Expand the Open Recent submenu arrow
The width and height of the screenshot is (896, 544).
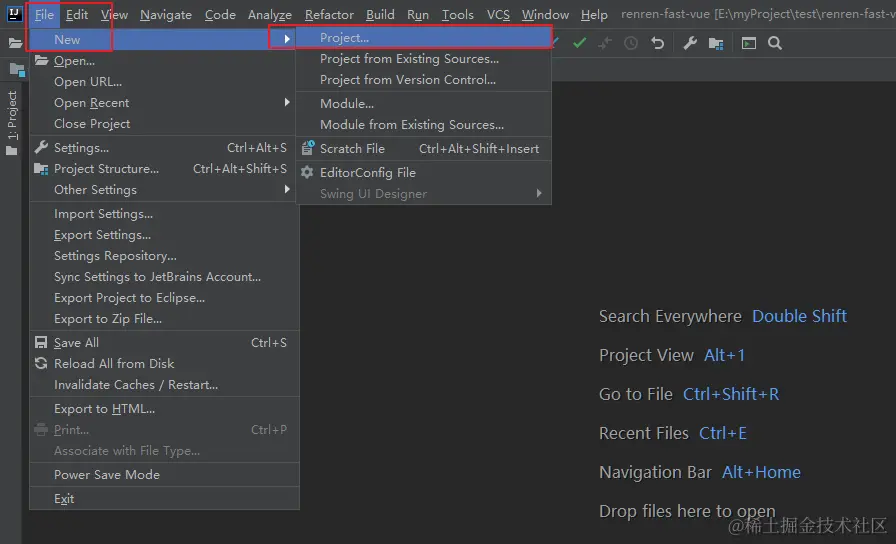(287, 102)
